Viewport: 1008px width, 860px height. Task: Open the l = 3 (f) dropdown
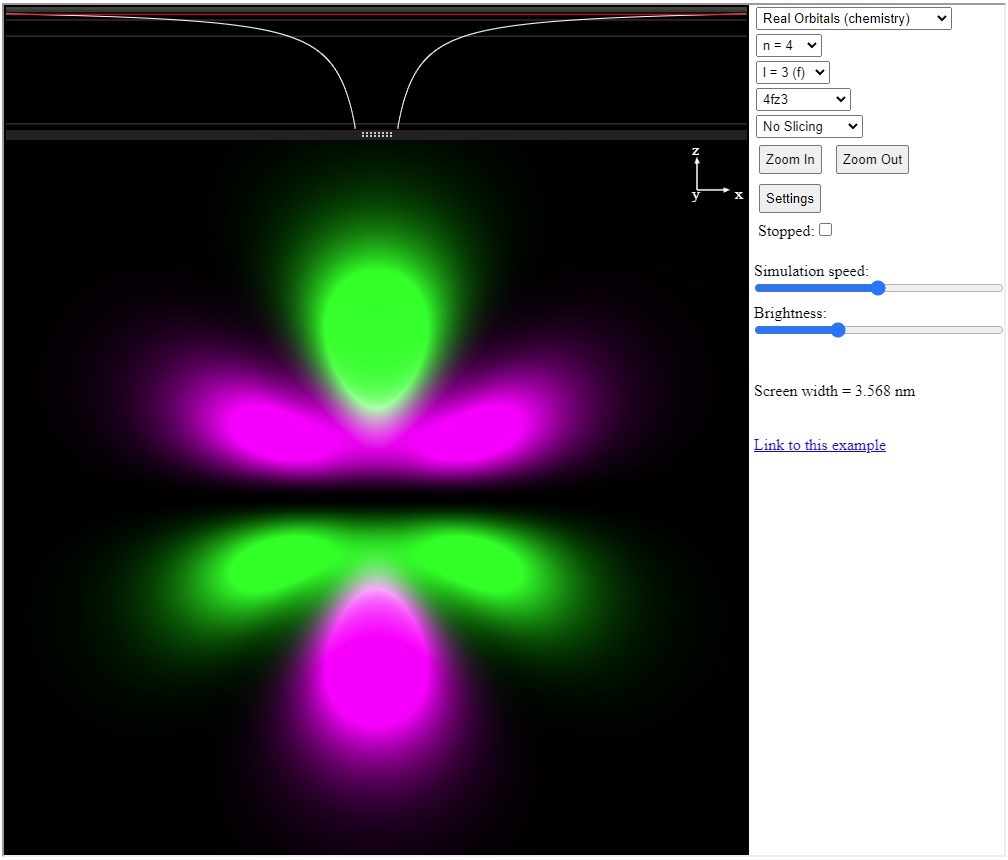[793, 73]
